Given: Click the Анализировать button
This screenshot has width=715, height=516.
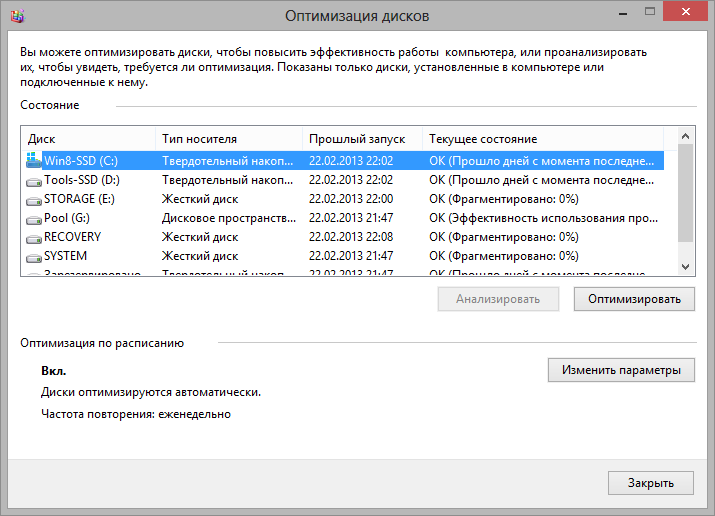Looking at the screenshot, I should (x=498, y=299).
